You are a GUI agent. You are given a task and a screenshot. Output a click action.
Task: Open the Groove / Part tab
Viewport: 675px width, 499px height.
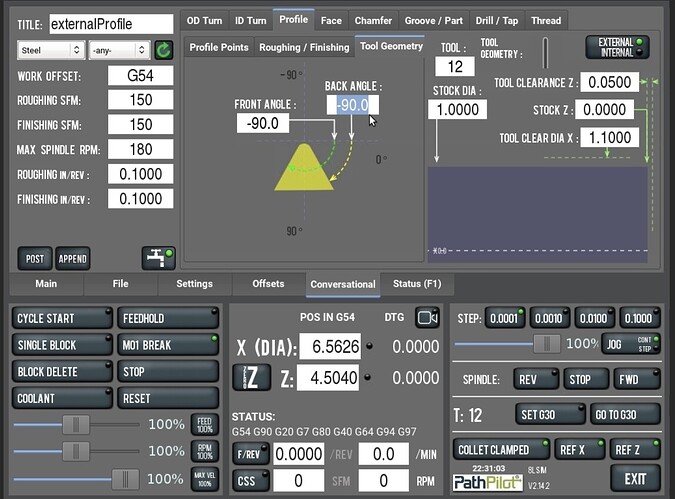(434, 21)
